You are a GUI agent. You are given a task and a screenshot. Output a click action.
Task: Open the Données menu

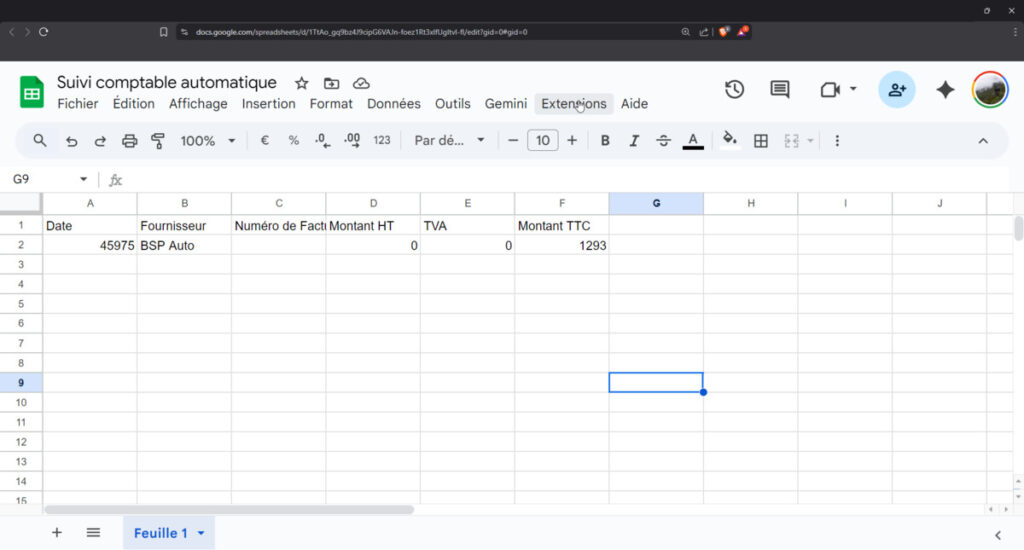click(393, 104)
